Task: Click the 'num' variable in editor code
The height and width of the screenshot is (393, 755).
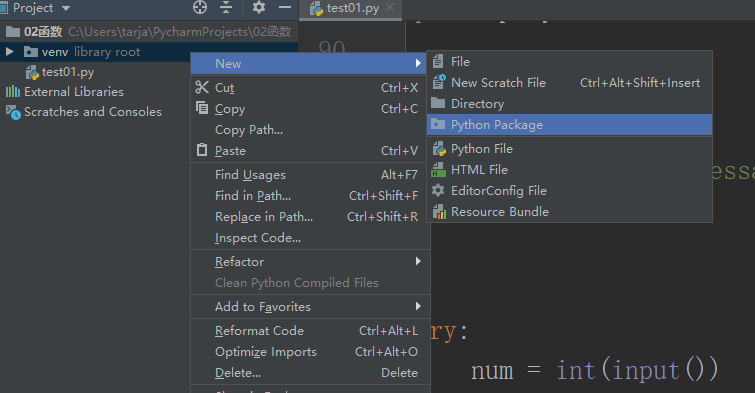Action: [492, 371]
